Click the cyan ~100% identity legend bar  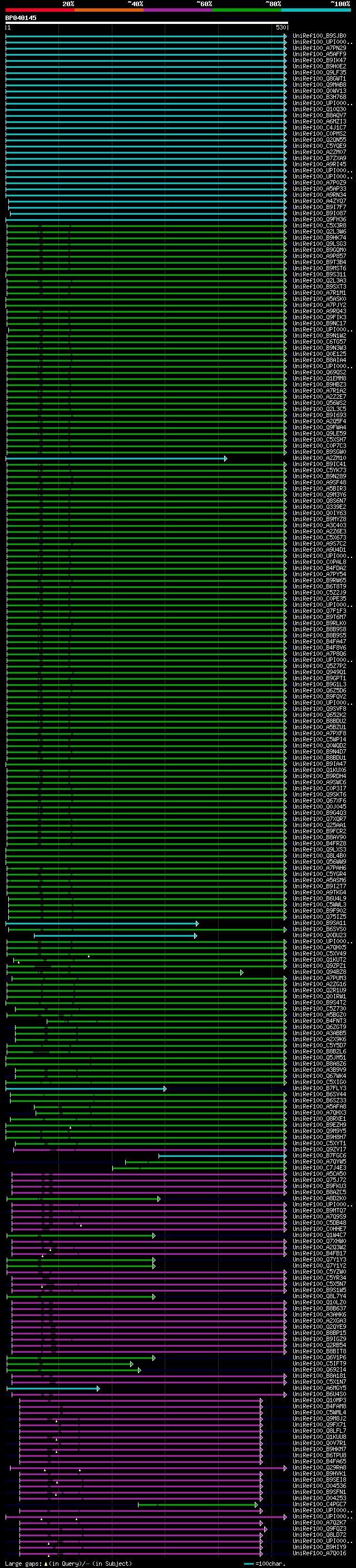click(316, 10)
